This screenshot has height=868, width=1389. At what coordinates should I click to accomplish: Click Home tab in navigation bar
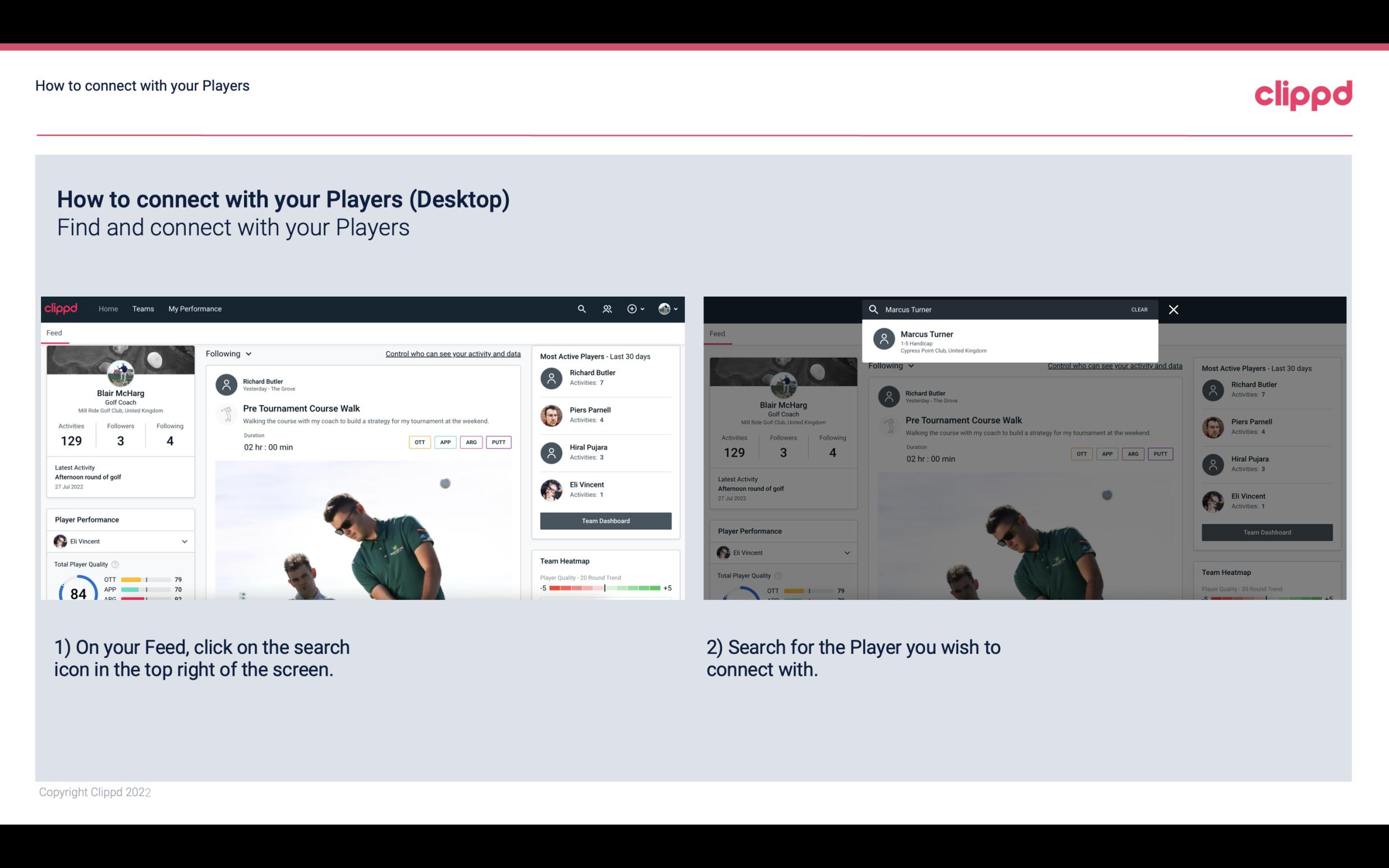108,308
